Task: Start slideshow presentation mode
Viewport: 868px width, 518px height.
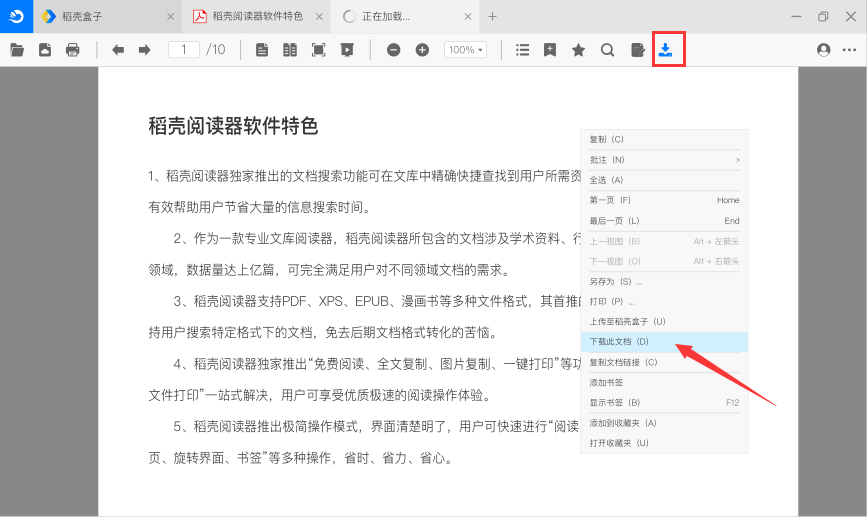Action: coord(347,50)
